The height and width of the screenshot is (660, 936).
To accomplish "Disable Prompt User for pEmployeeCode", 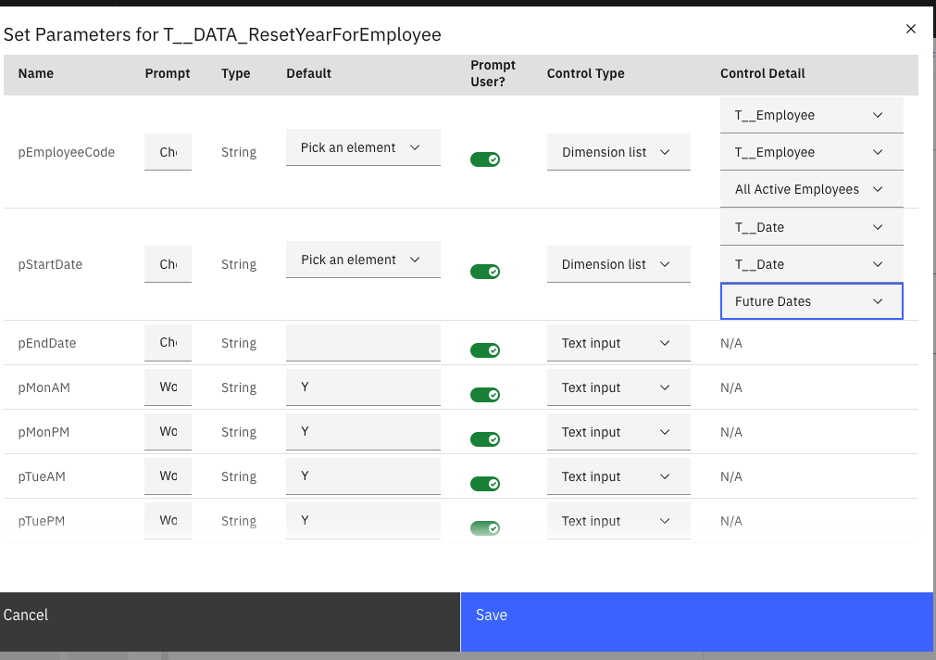I will [485, 158].
